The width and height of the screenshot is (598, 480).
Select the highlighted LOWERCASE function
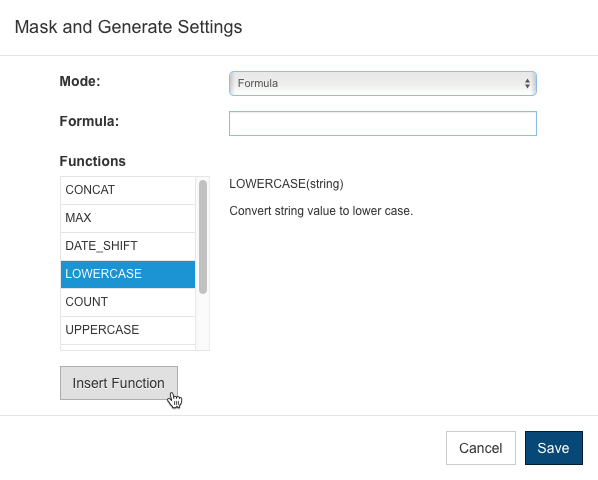[128, 274]
